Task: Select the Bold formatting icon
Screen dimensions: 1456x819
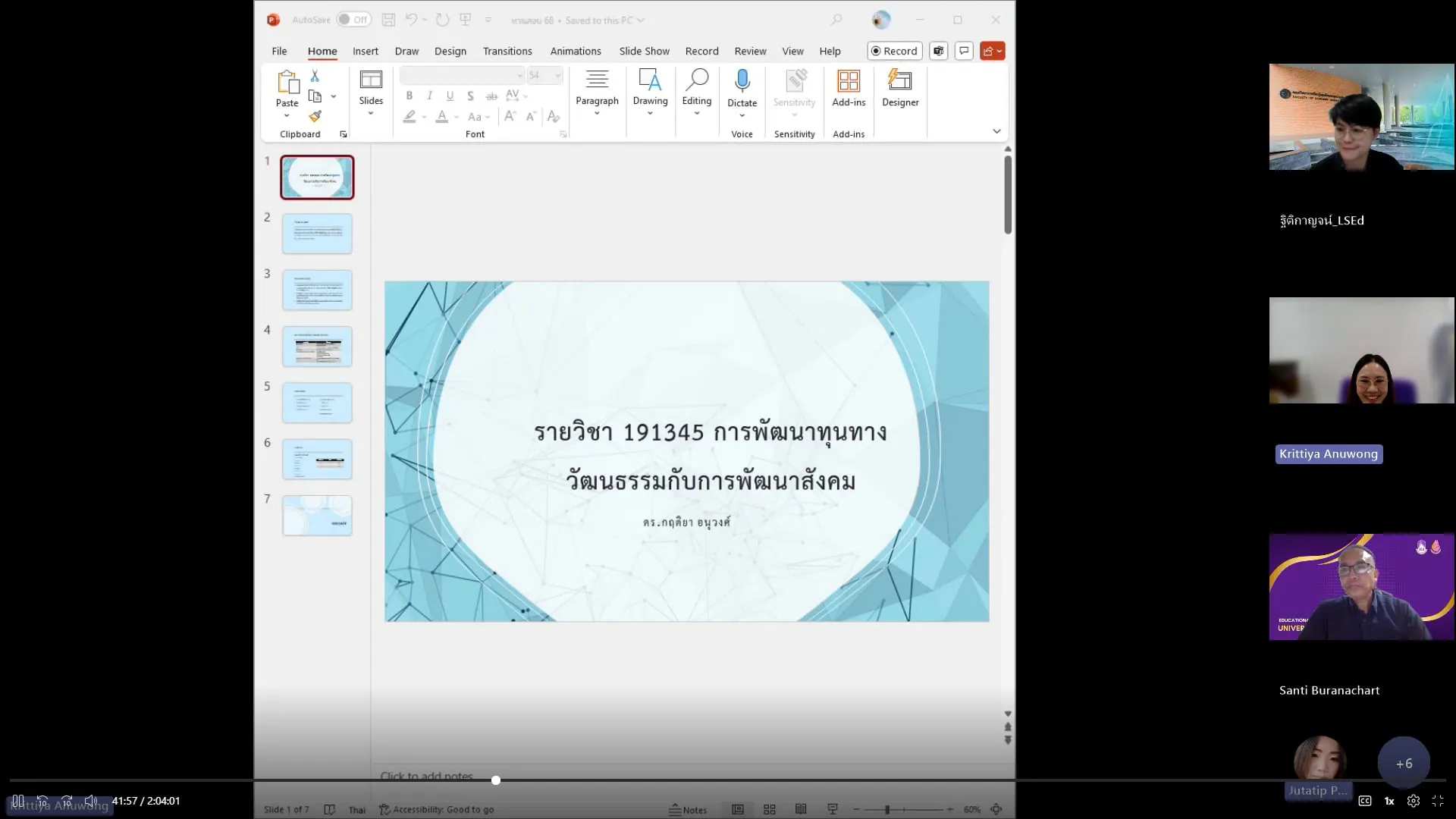Action: point(409,96)
